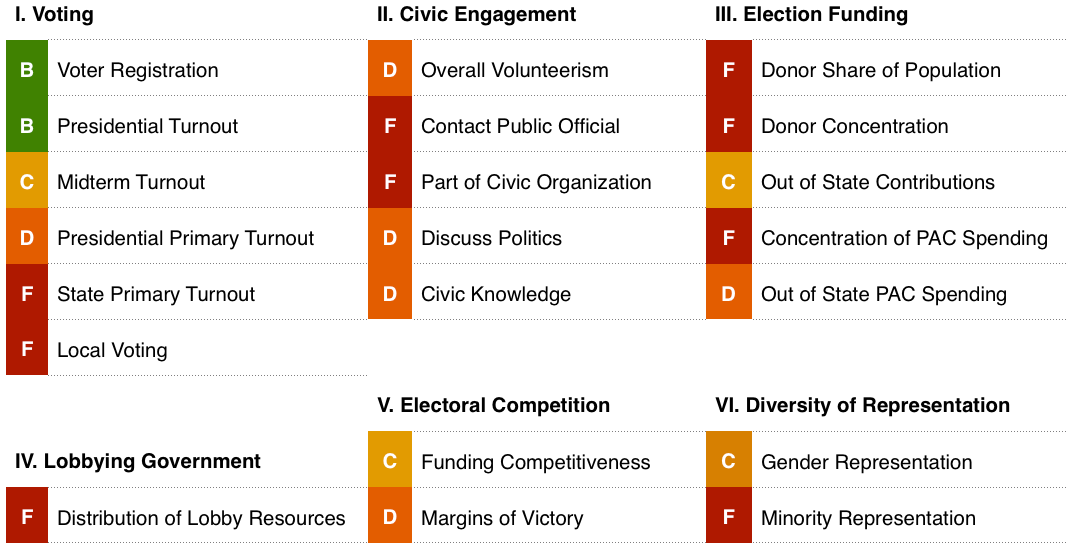Viewport: 1075px width, 550px height.
Task: Open the Civic Knowledge indicator
Action: click(496, 294)
